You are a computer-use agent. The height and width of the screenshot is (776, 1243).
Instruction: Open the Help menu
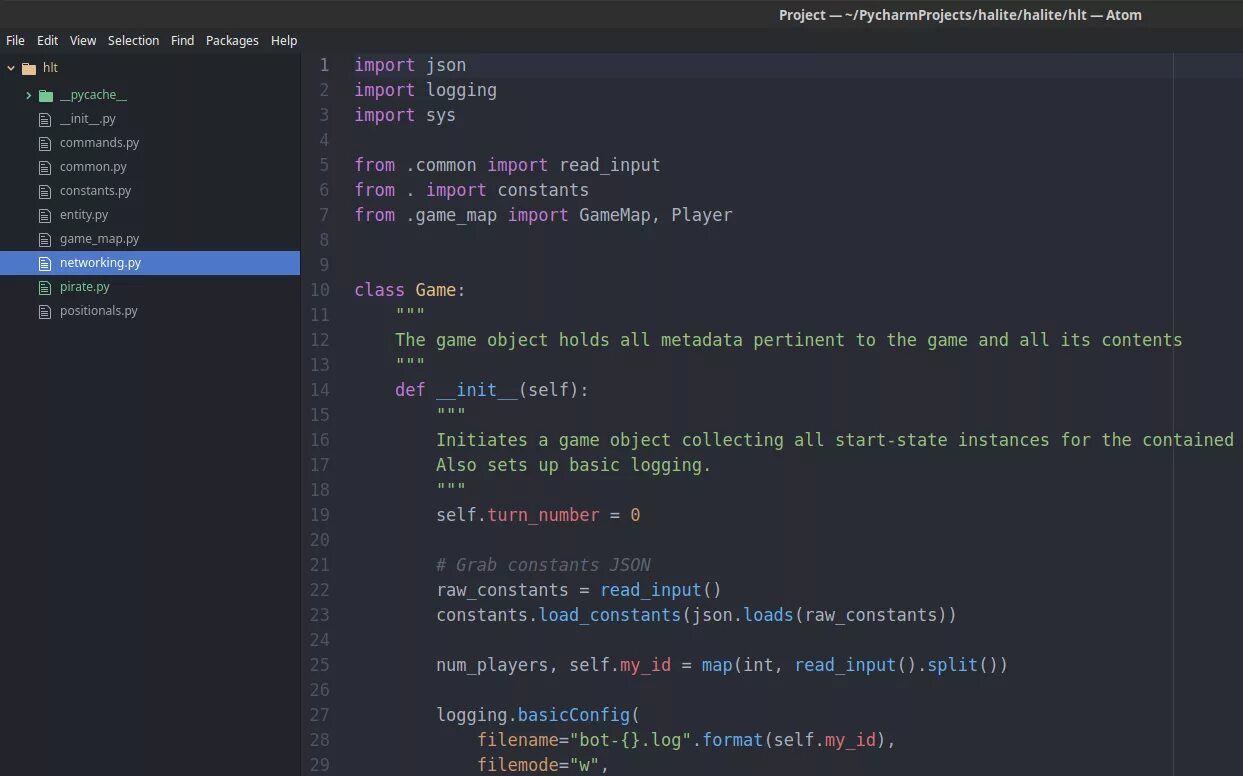point(284,40)
